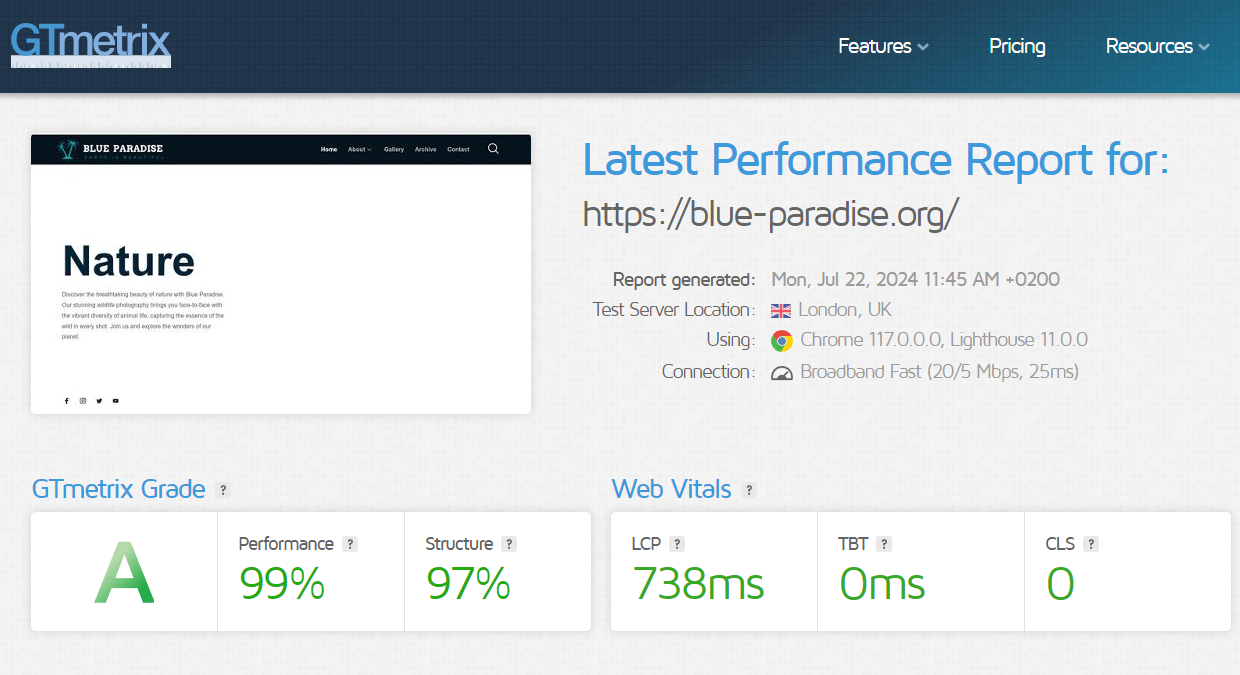Click the connection speed gauge icon
Image resolution: width=1240 pixels, height=675 pixels.
pos(782,373)
